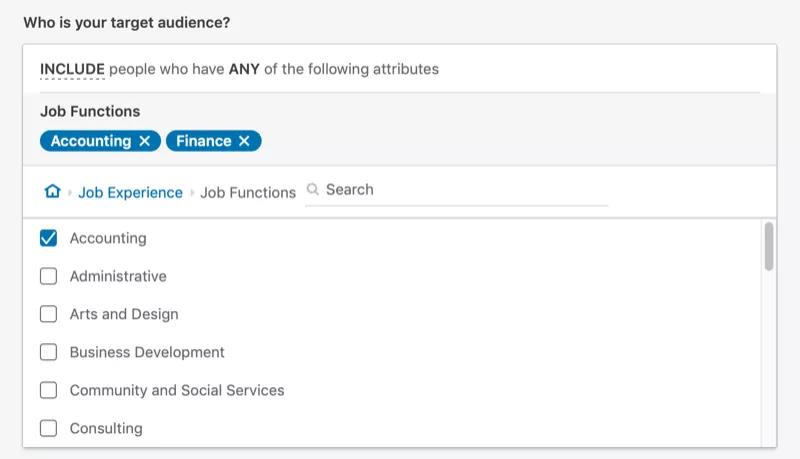Click the Business Development list label
The width and height of the screenshot is (800, 459).
[x=147, y=352]
